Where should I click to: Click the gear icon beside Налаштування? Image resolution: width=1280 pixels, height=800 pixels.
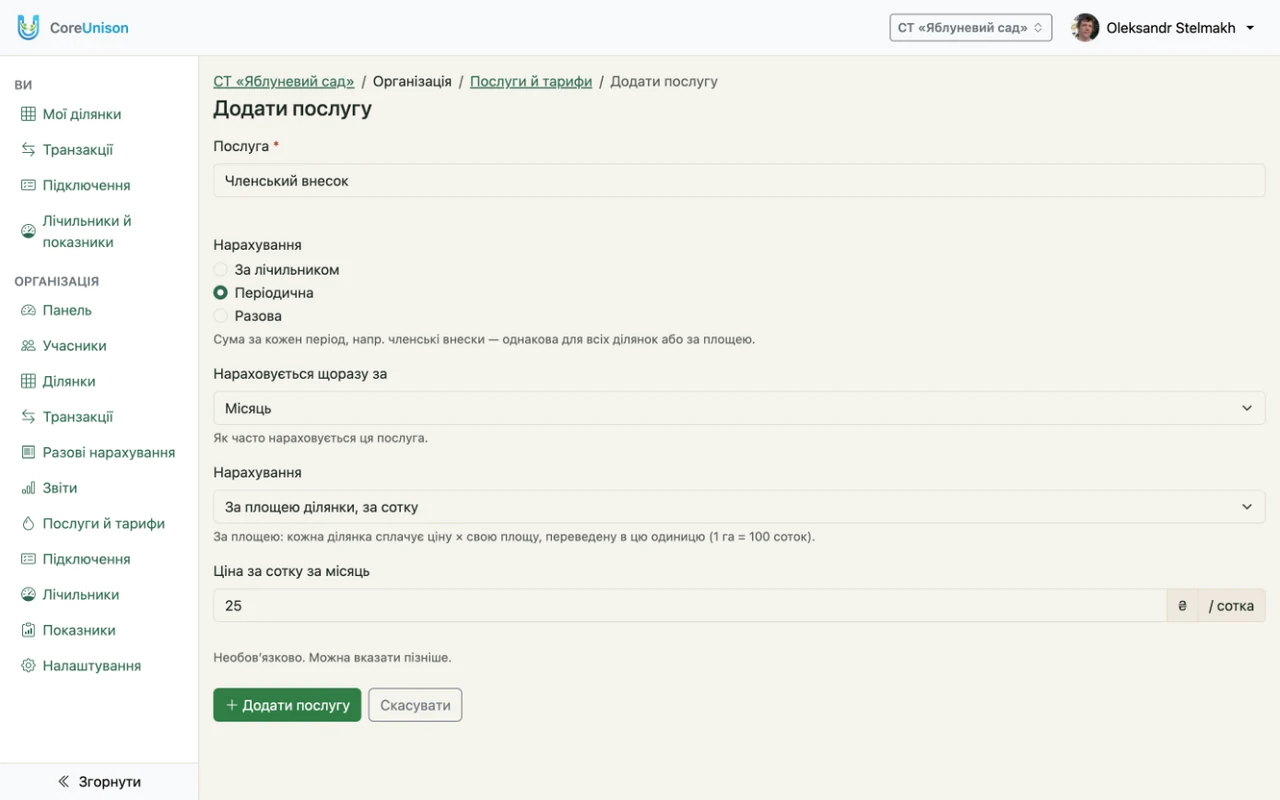(x=28, y=666)
